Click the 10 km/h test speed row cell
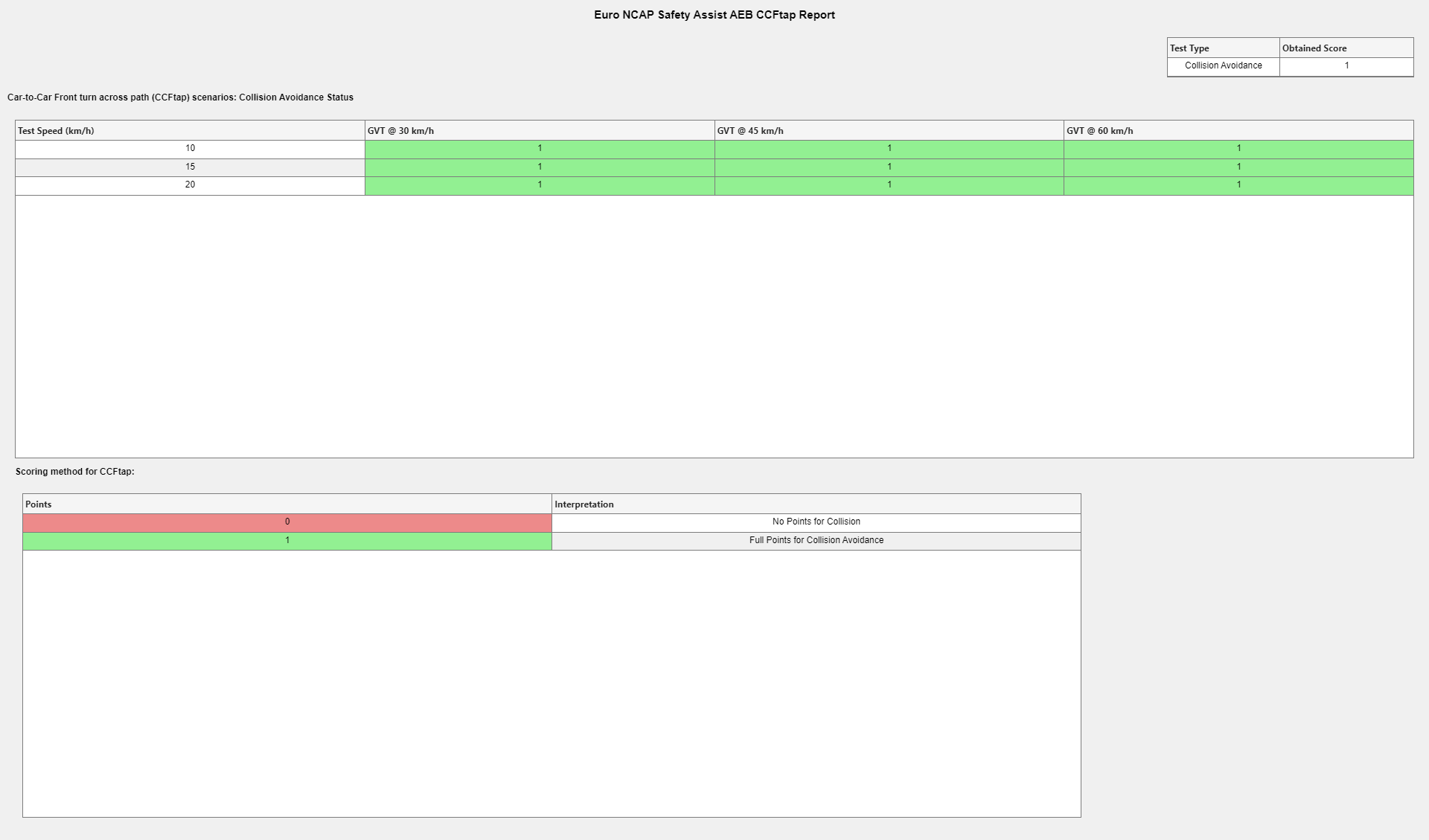Screen dimensions: 1429x840 [x=190, y=149]
